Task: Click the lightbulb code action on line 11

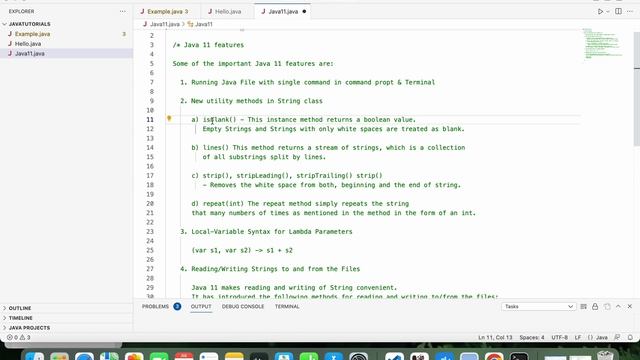Action: (x=169, y=119)
